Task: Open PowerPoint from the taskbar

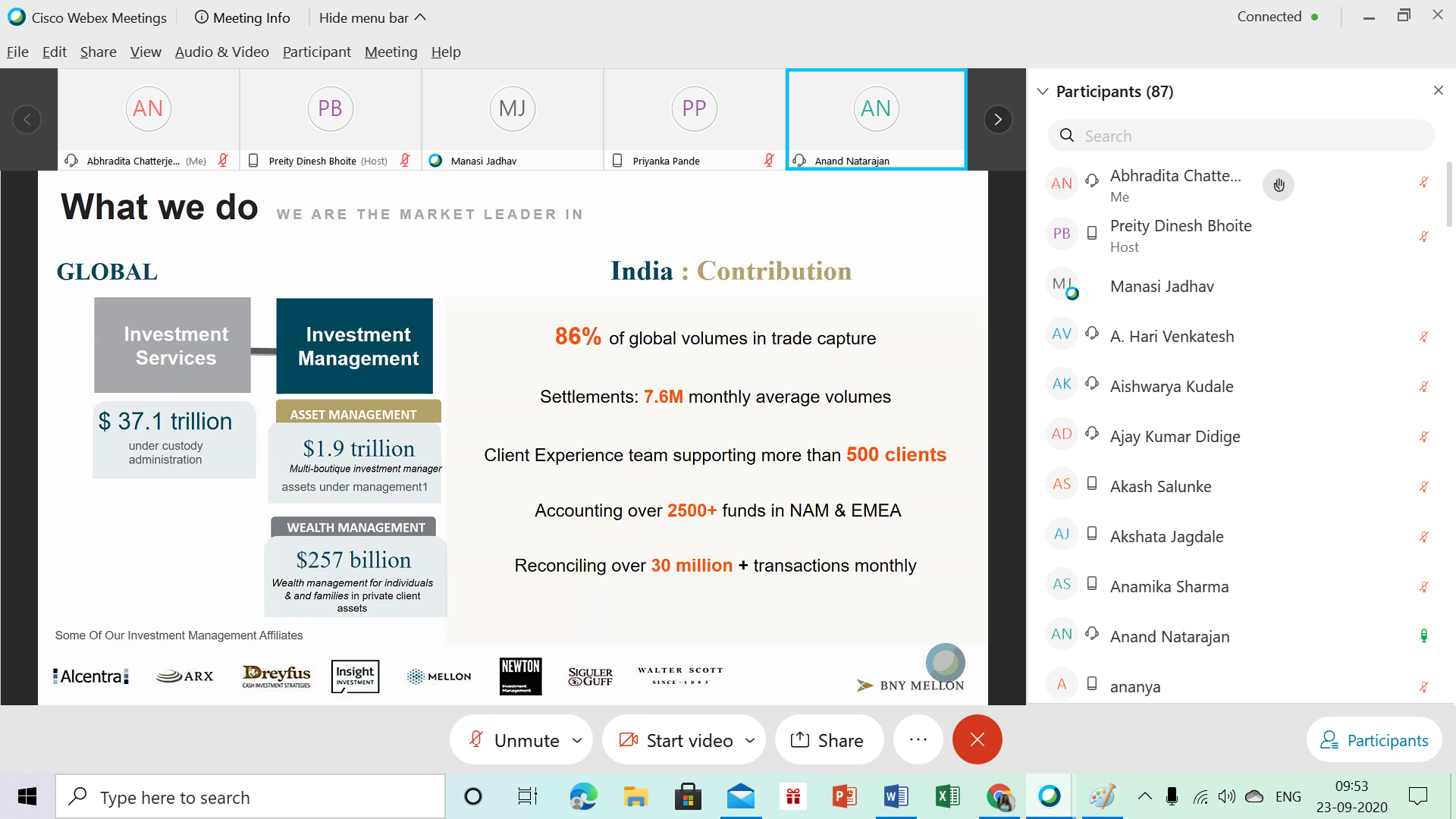Action: 844,796
